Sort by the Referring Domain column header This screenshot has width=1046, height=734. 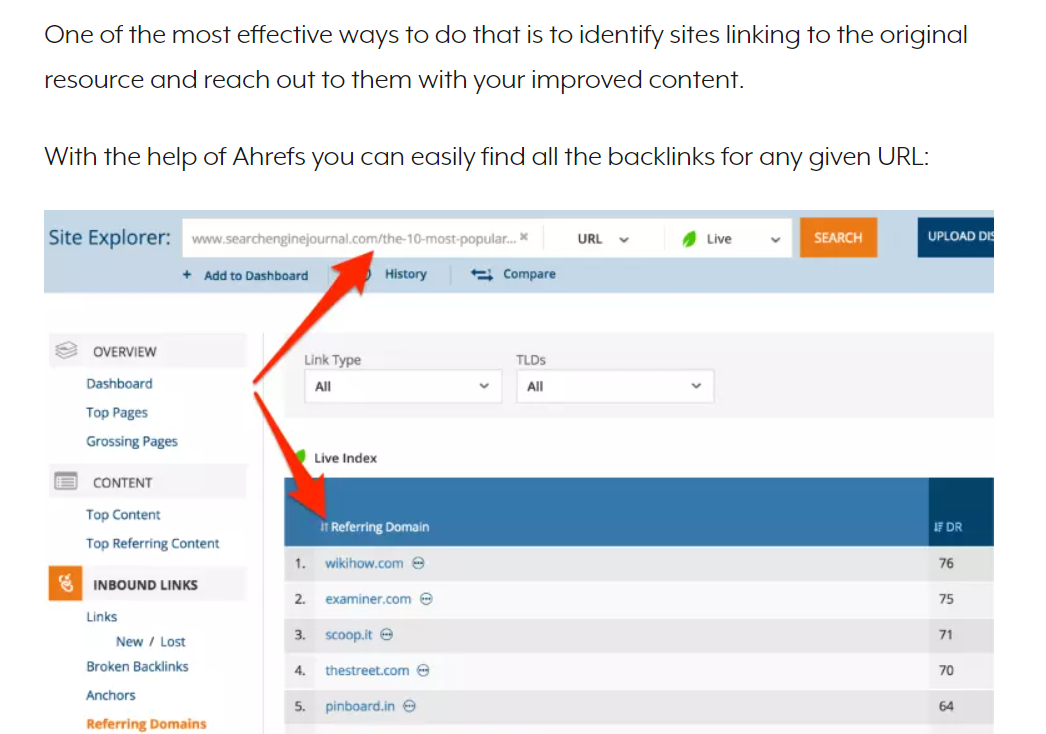tap(378, 527)
